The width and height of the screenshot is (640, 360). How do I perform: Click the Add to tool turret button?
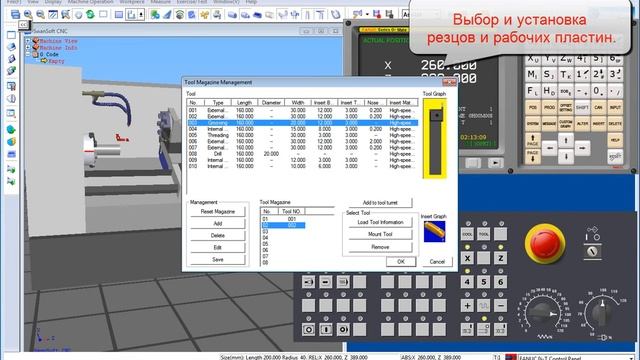(x=380, y=202)
